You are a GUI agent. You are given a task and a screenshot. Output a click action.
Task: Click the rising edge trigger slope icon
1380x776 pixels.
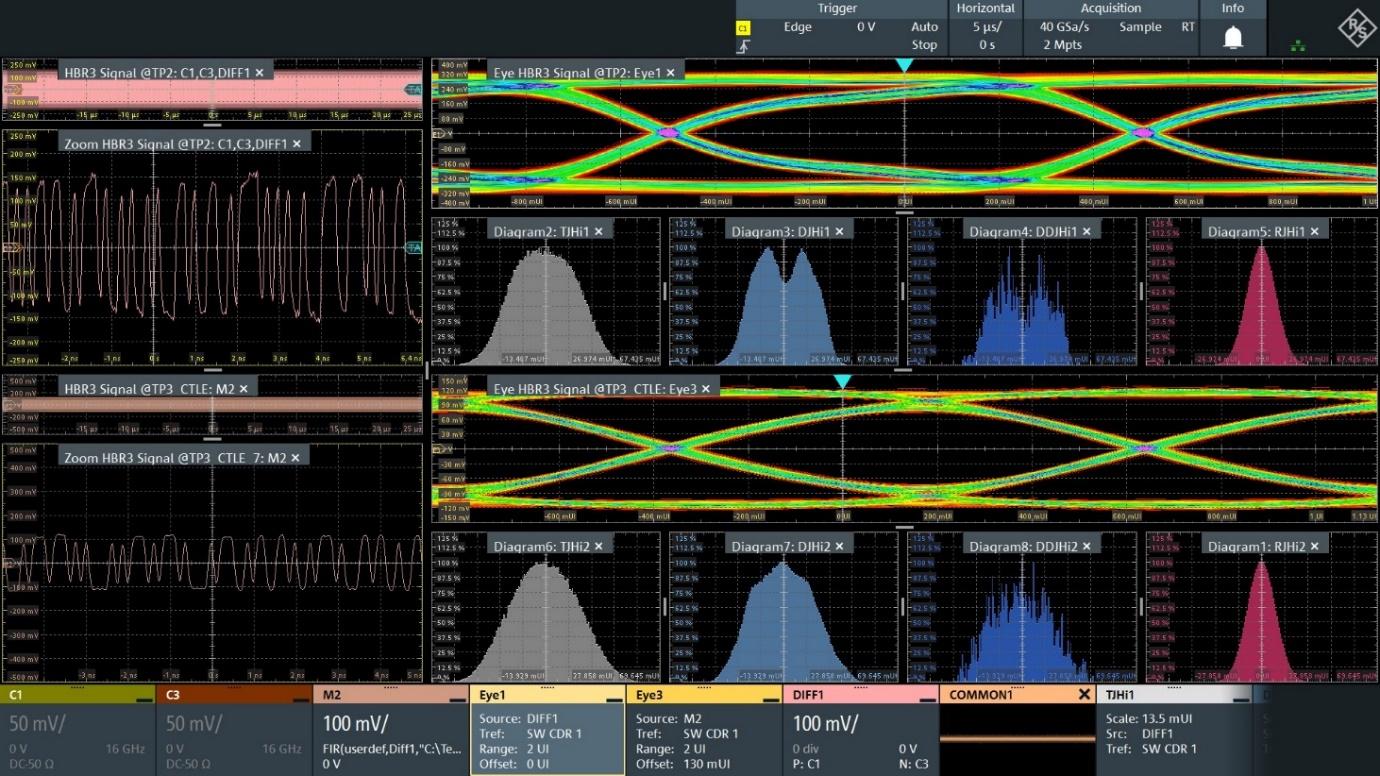click(743, 46)
